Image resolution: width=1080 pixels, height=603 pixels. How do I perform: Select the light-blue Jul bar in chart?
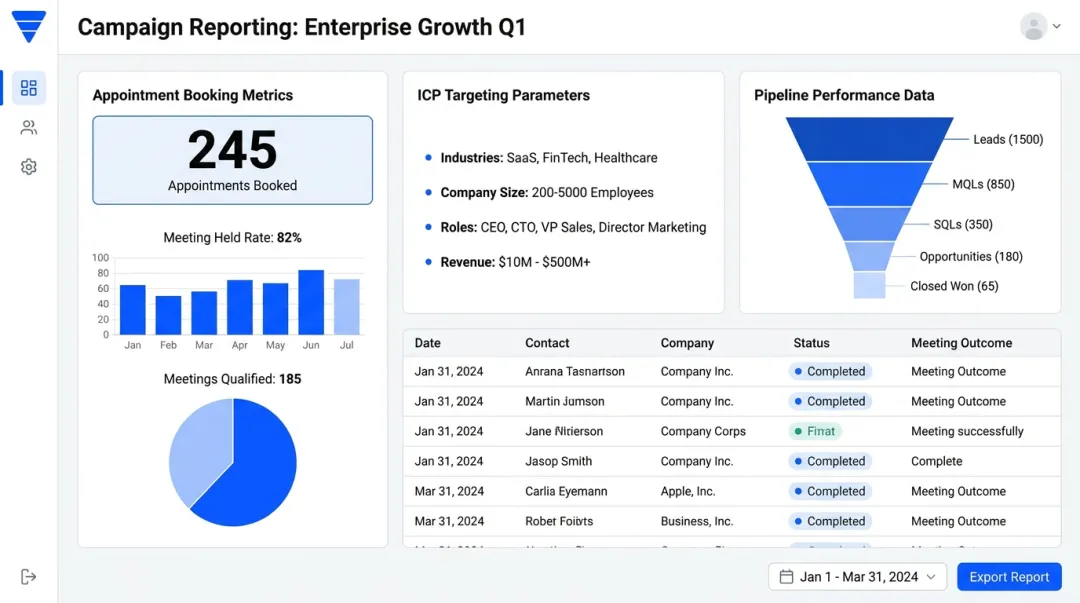coord(346,307)
